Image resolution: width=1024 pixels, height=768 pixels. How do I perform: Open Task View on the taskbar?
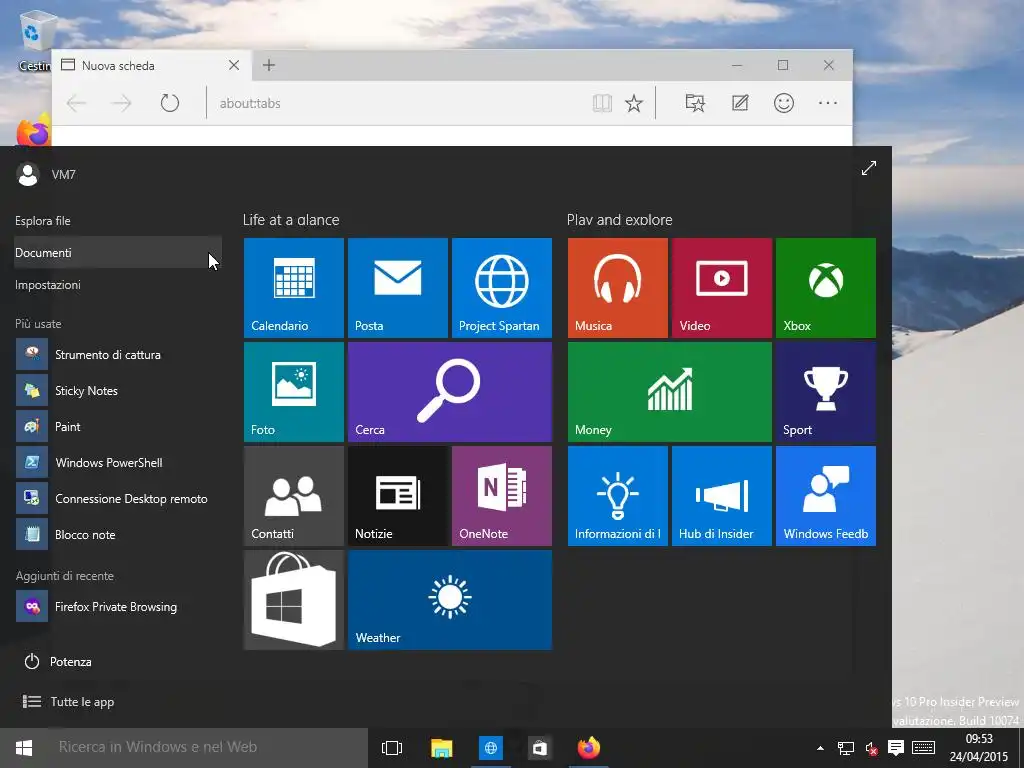tap(392, 748)
